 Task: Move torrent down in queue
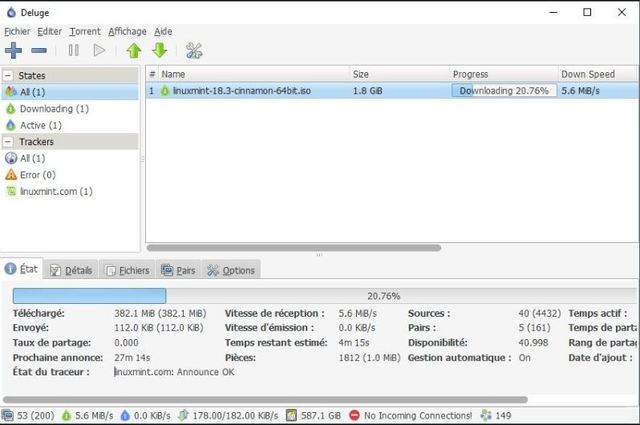click(159, 50)
